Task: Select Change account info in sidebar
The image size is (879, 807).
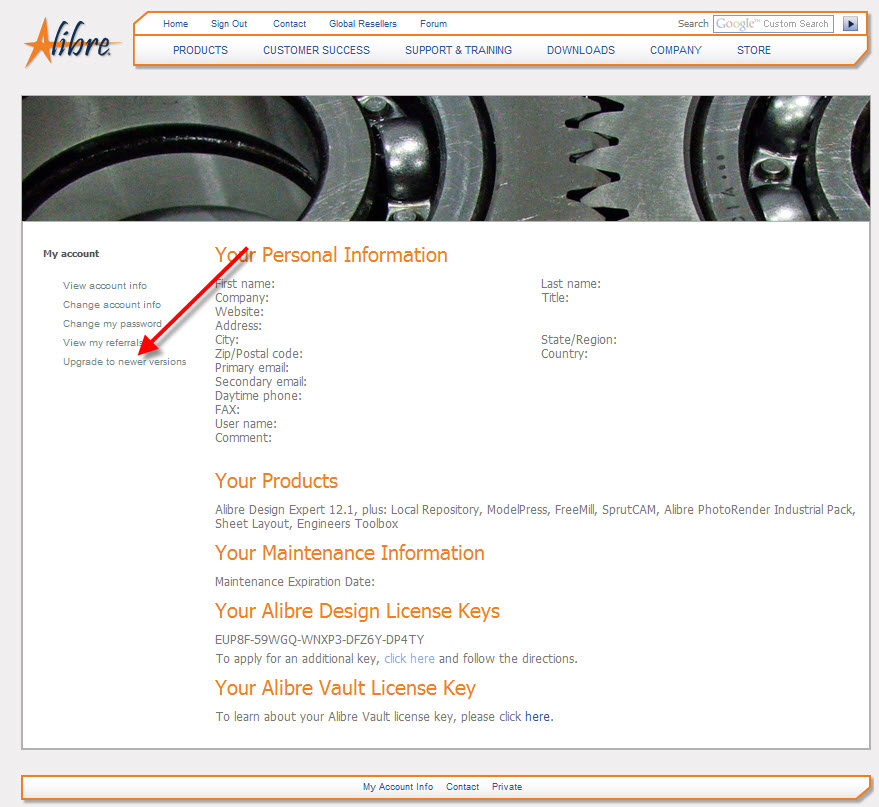Action: tap(112, 305)
